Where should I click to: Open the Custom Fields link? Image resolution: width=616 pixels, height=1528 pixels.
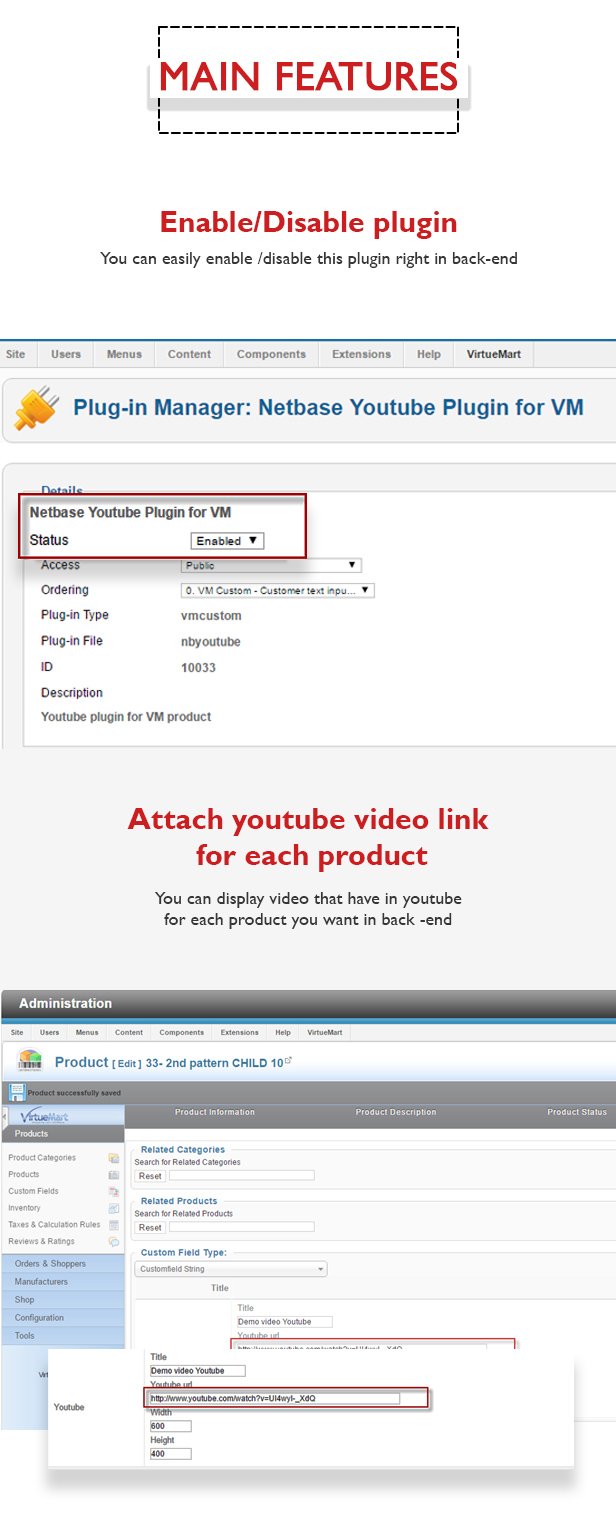pos(33,1192)
